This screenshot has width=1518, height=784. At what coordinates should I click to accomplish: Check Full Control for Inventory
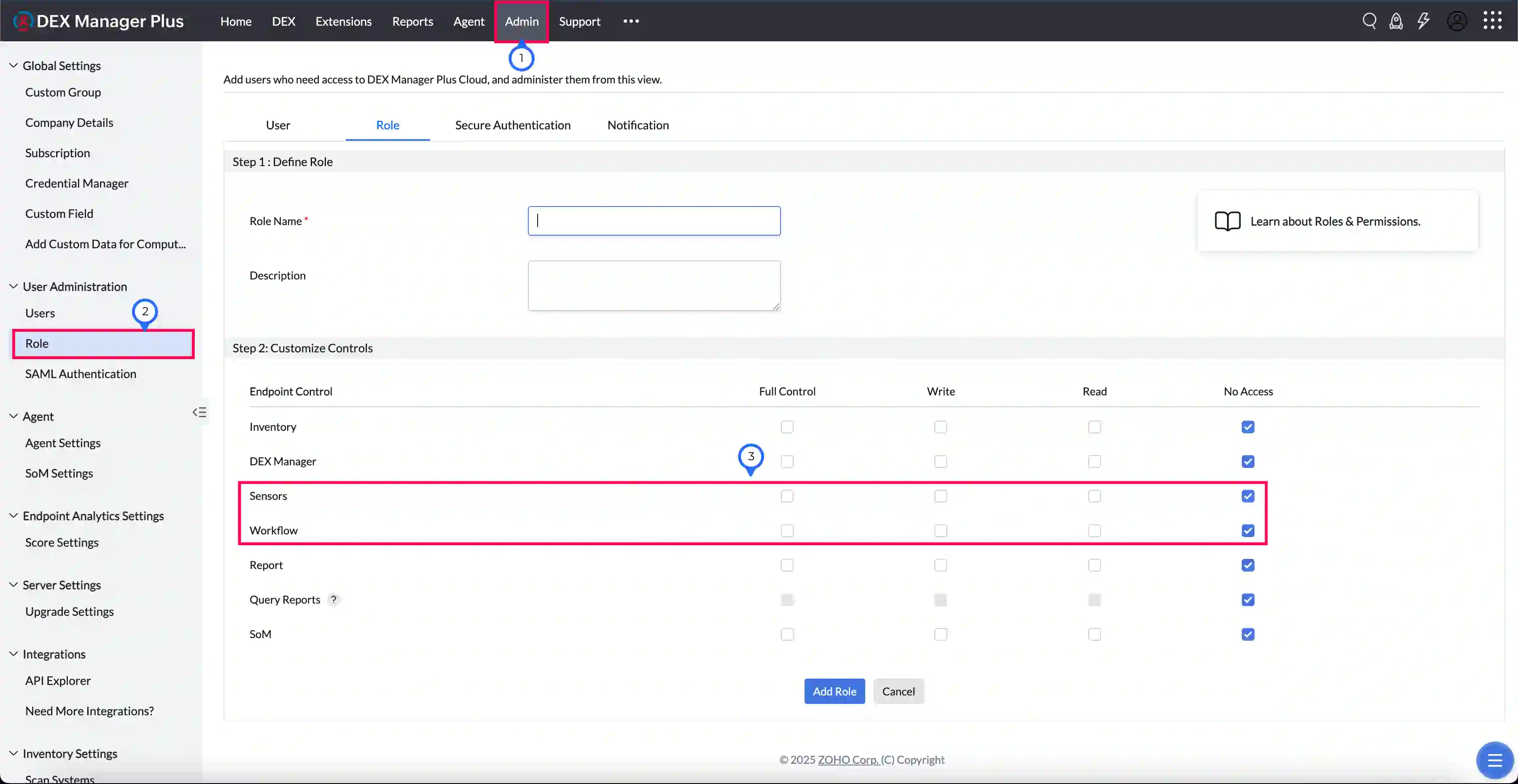coord(787,427)
